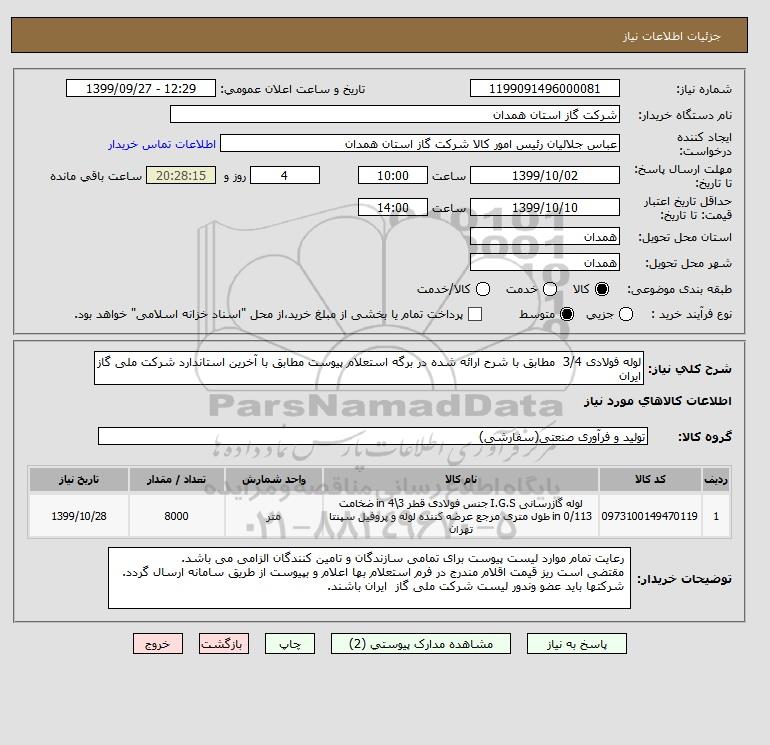Click the item name cell لوله گازرسانی I.G.S
770x745 pixels.
click(461, 516)
